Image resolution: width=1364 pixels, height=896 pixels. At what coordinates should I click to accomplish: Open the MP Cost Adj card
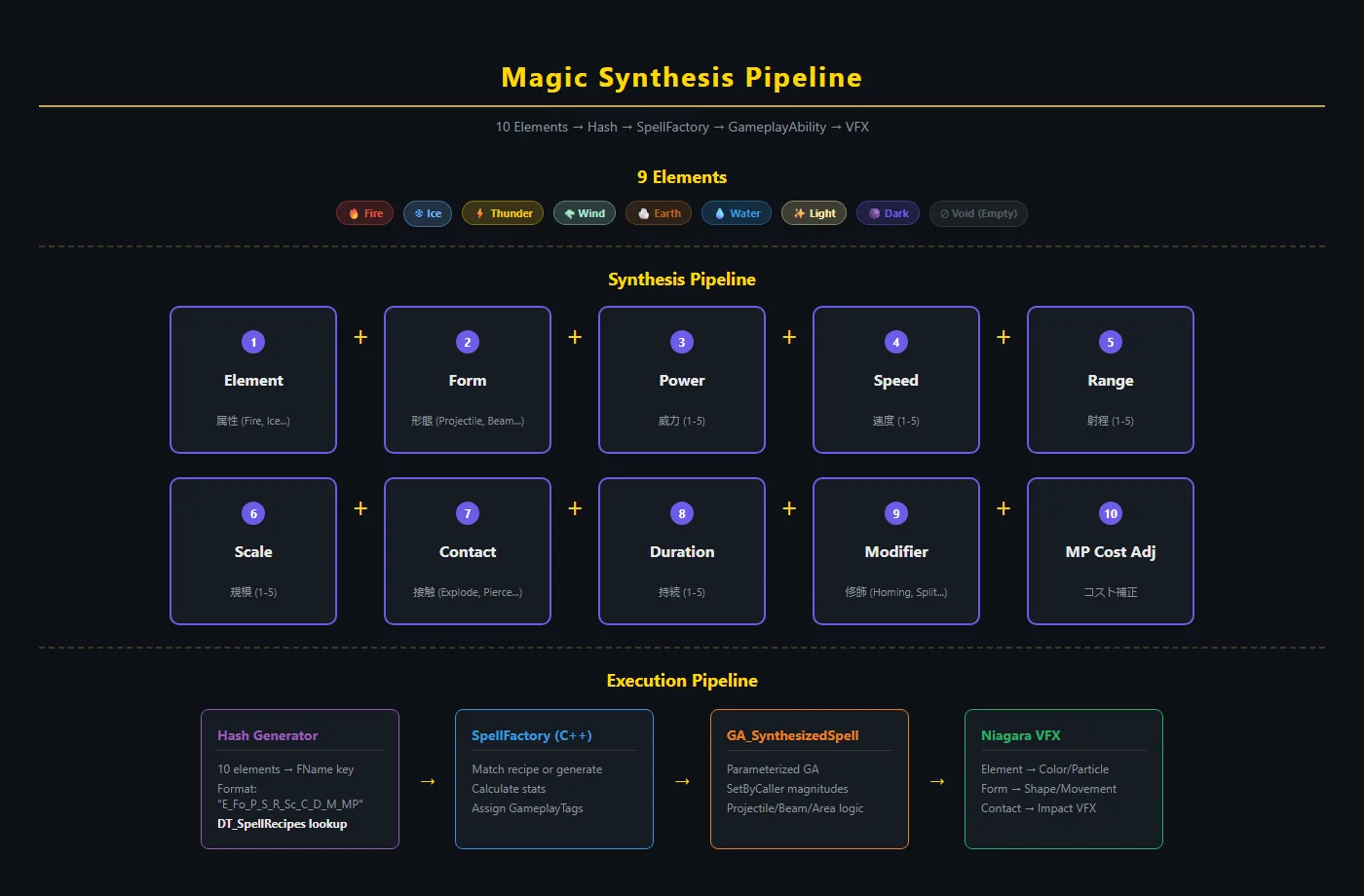click(1111, 551)
